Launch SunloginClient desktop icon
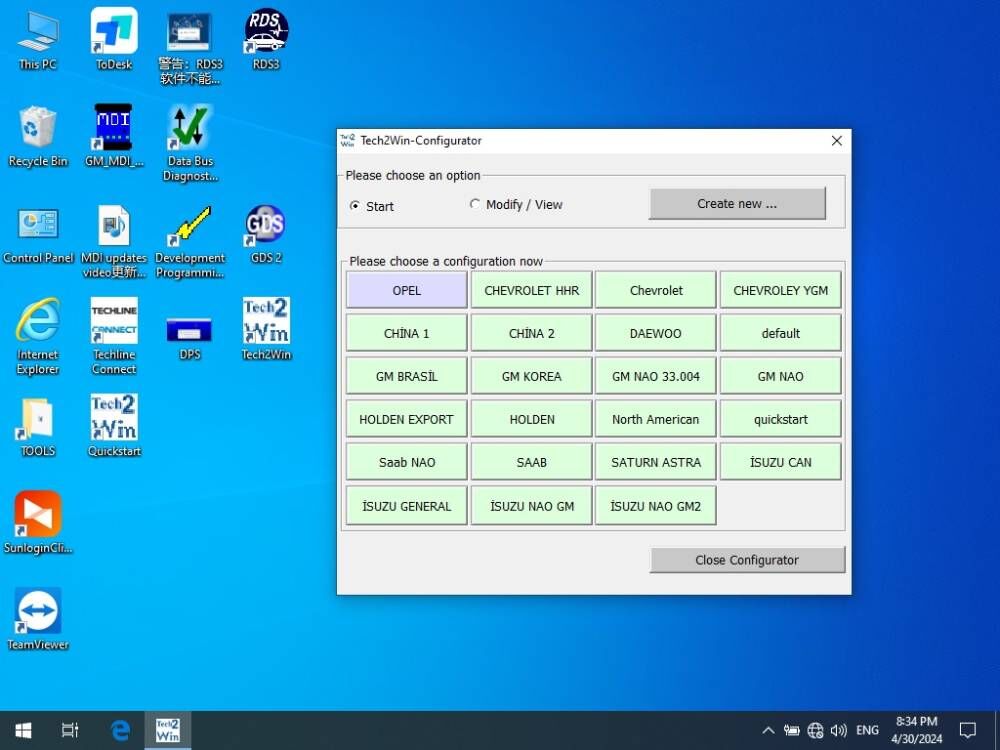Image resolution: width=1000 pixels, height=750 pixels. pyautogui.click(x=38, y=523)
